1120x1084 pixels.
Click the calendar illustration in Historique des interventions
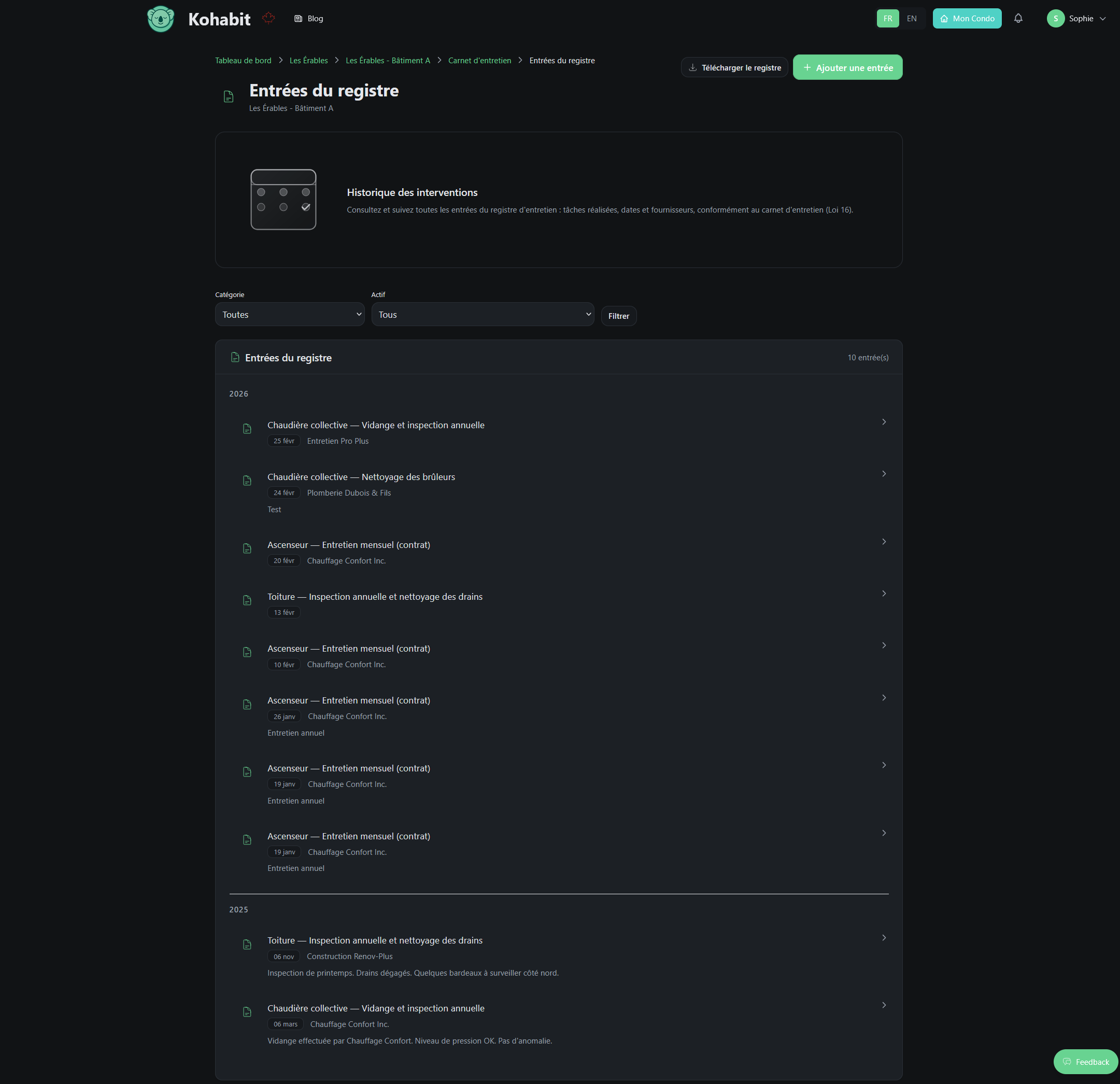pos(283,200)
